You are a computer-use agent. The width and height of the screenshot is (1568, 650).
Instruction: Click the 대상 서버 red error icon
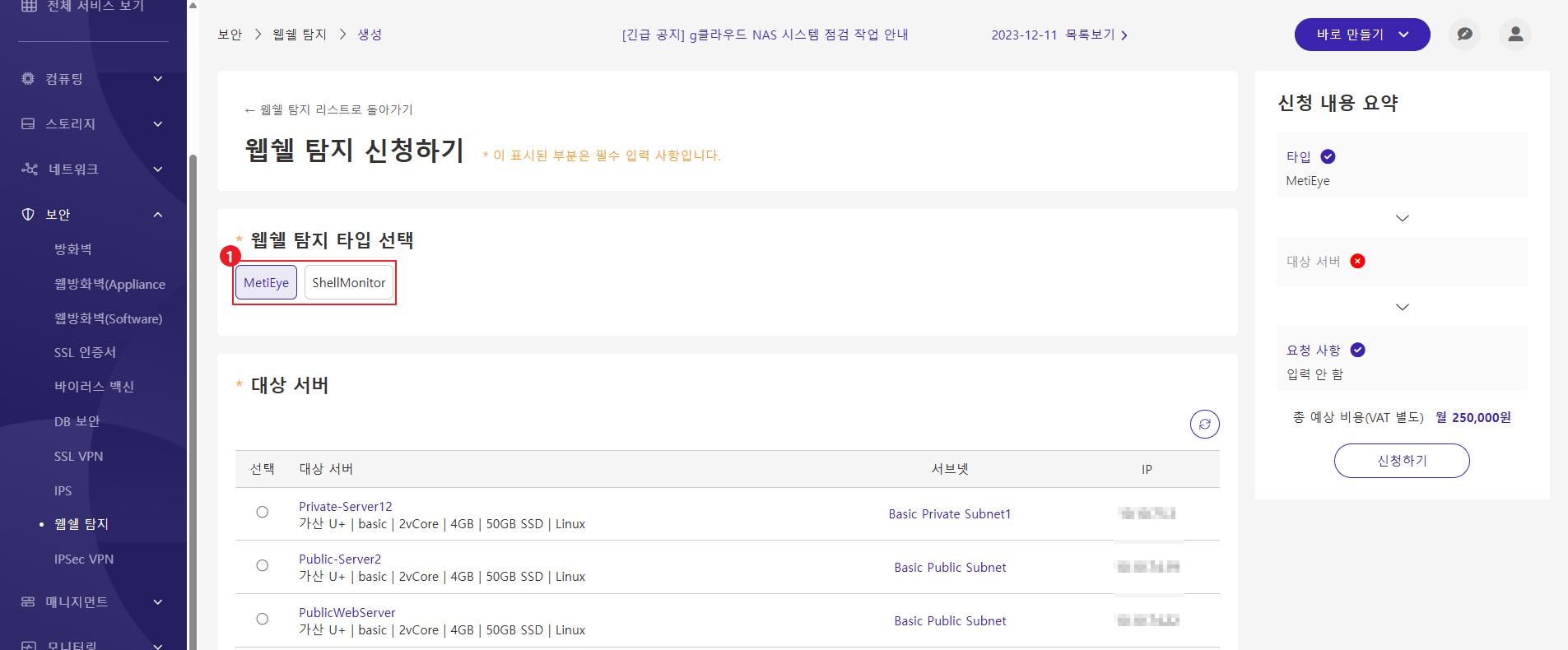point(1357,261)
